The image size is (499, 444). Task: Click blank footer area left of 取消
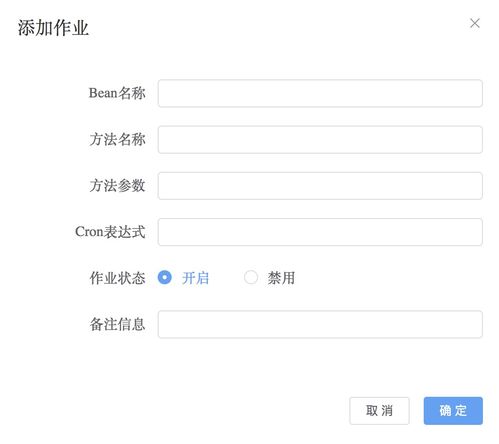point(173,411)
